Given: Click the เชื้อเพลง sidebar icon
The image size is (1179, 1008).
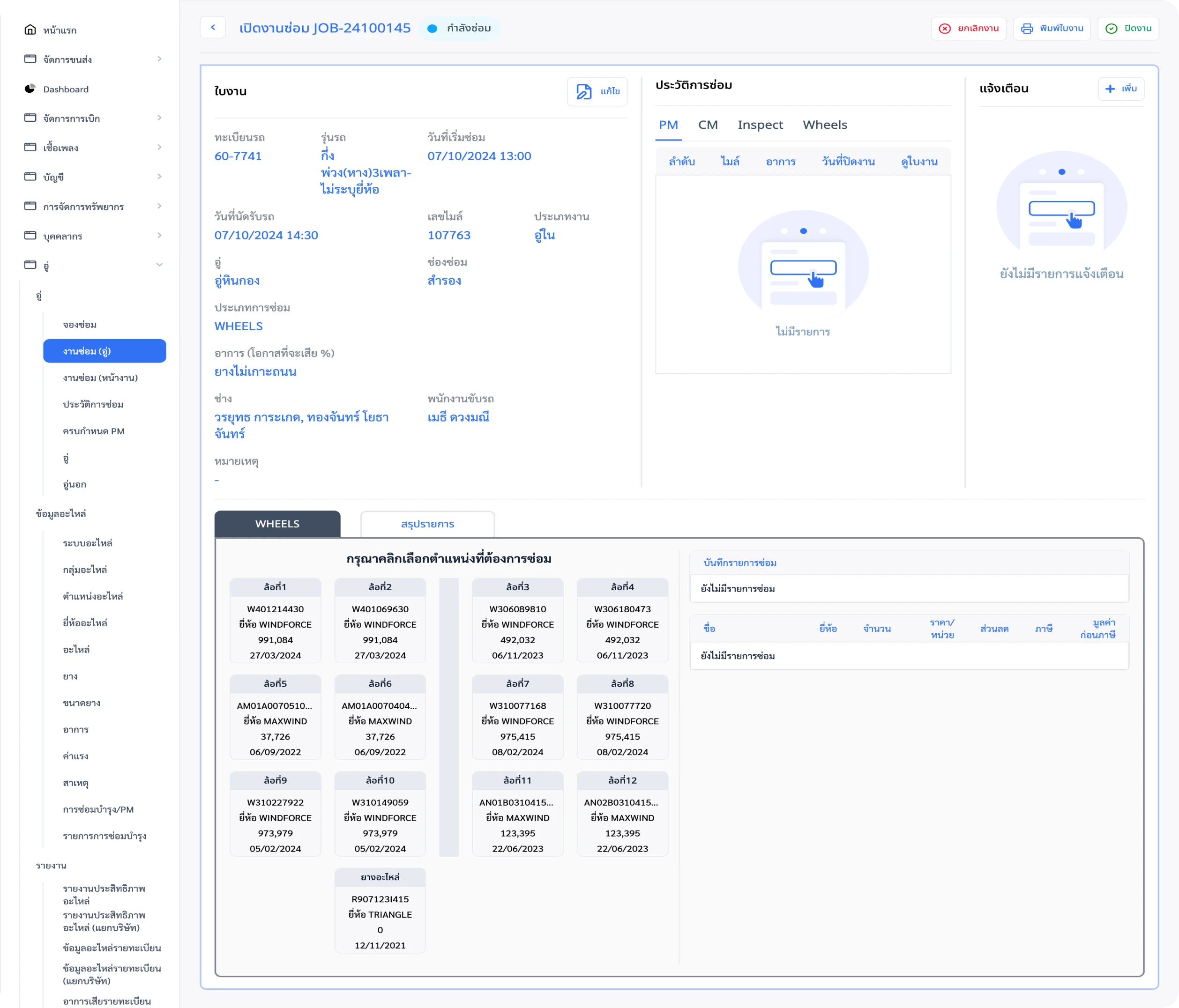Looking at the screenshot, I should point(30,148).
